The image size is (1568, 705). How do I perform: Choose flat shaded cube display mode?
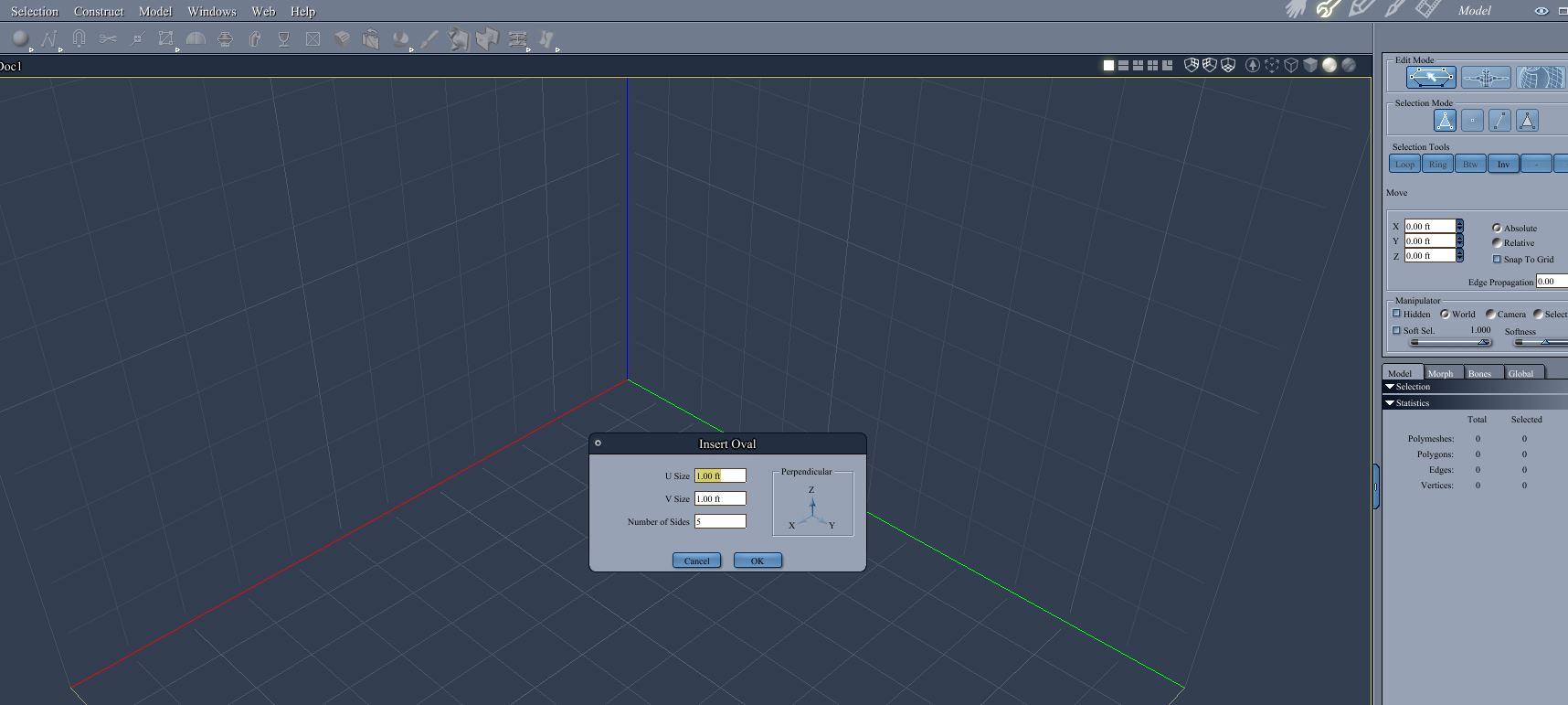pyautogui.click(x=1310, y=65)
